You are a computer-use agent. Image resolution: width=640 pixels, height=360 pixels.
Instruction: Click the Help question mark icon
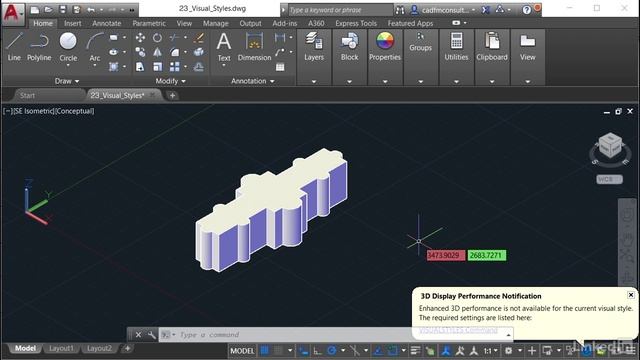[527, 9]
